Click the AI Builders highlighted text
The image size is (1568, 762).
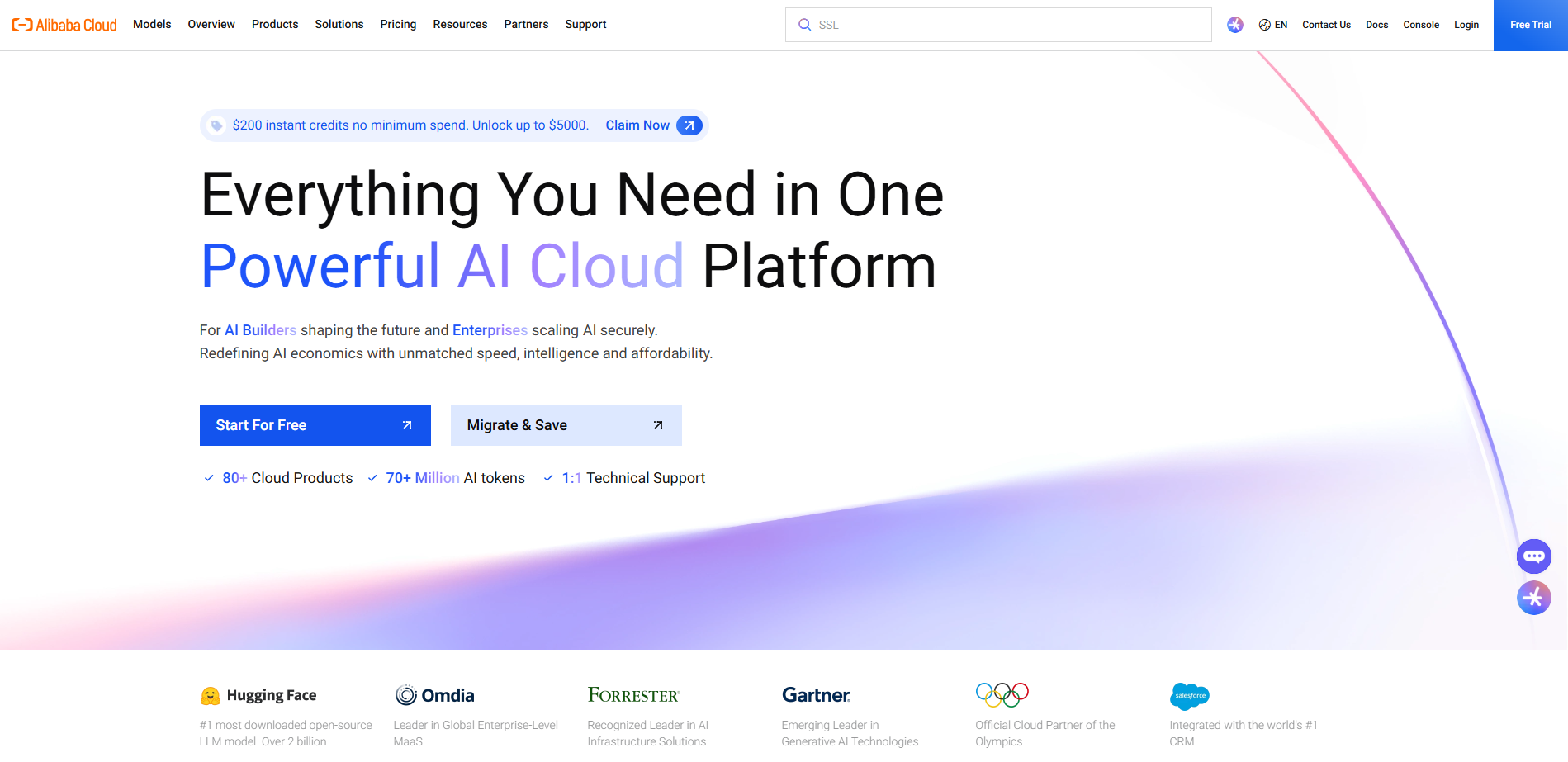click(260, 330)
